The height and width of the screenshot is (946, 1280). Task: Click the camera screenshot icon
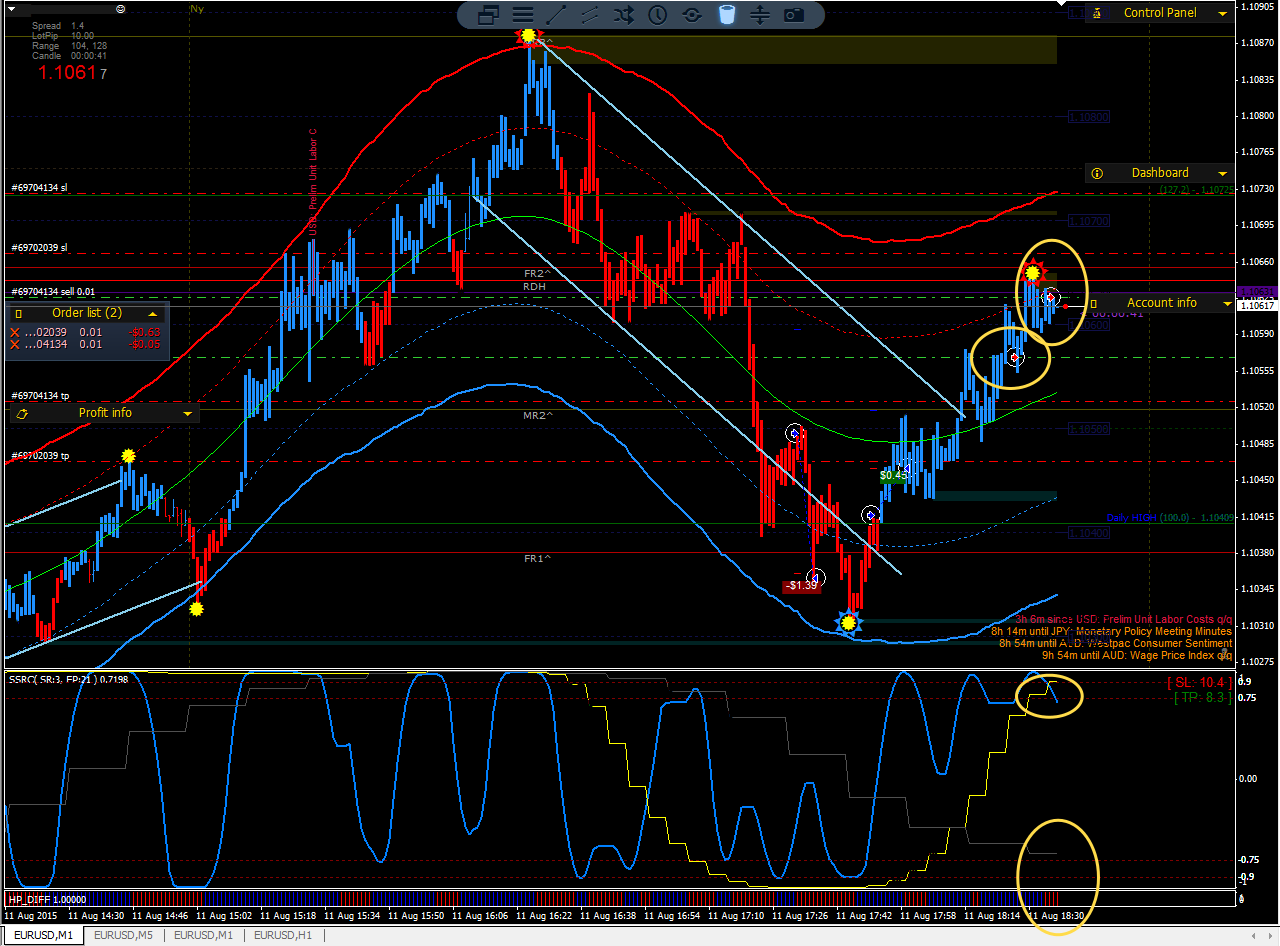[794, 15]
